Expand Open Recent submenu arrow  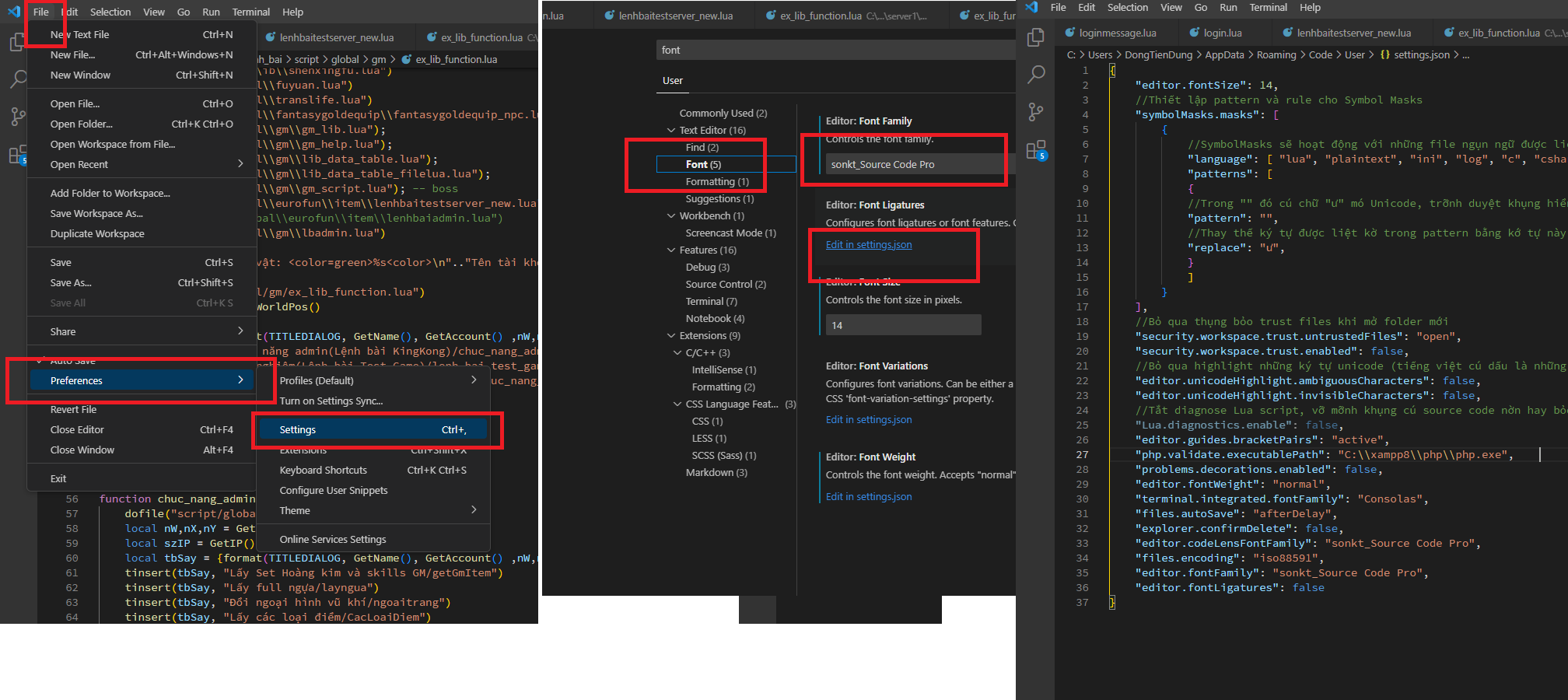tap(240, 164)
